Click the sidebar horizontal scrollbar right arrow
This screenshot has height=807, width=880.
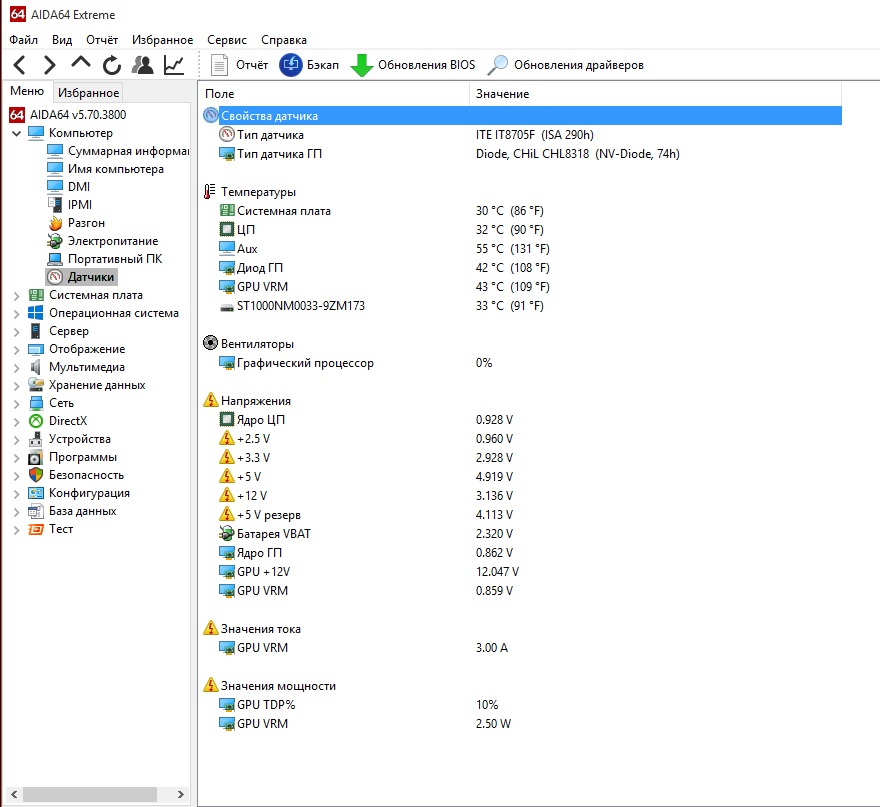tap(181, 794)
